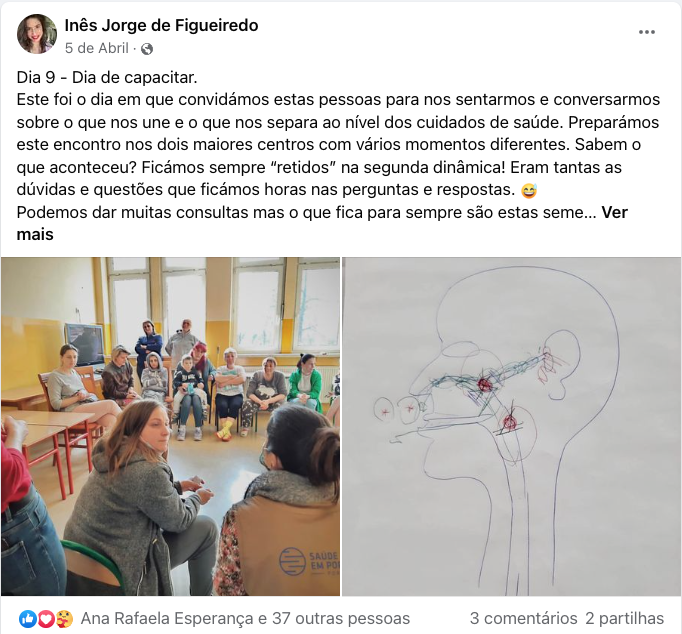Click the windows in the meeting photo
682x634 pixels.
coord(223,304)
